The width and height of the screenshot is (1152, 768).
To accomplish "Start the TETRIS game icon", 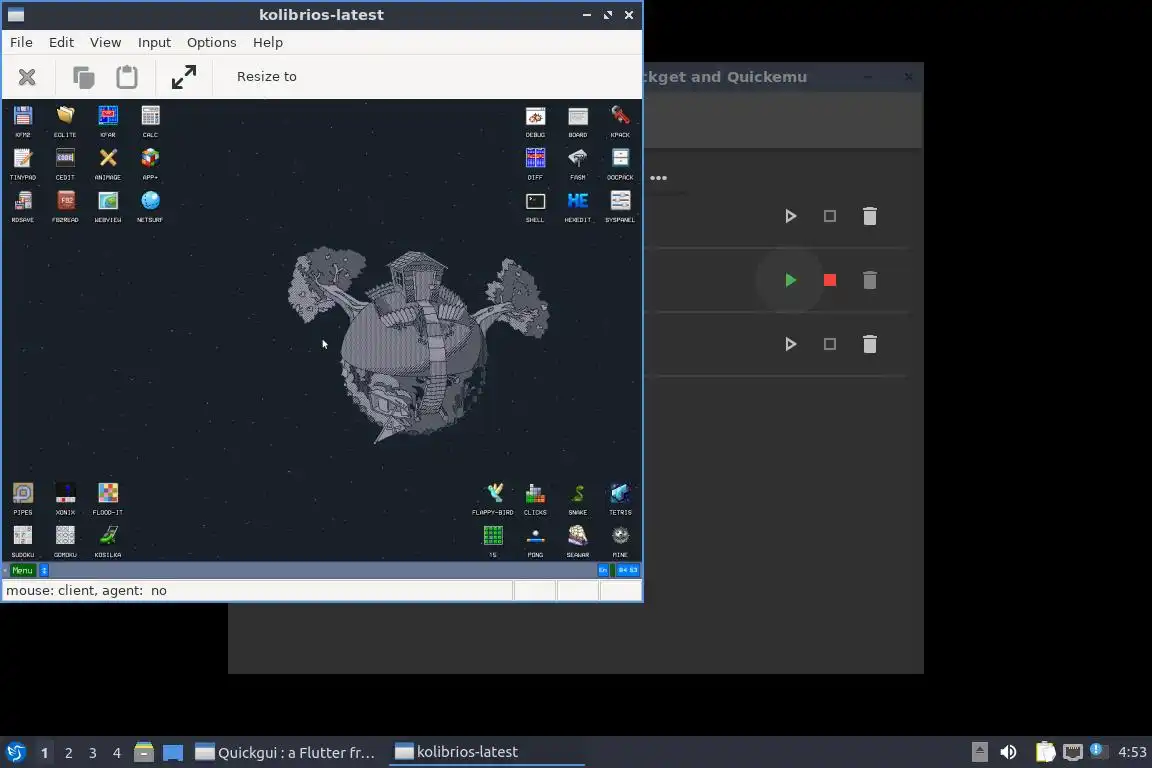I will click(621, 495).
